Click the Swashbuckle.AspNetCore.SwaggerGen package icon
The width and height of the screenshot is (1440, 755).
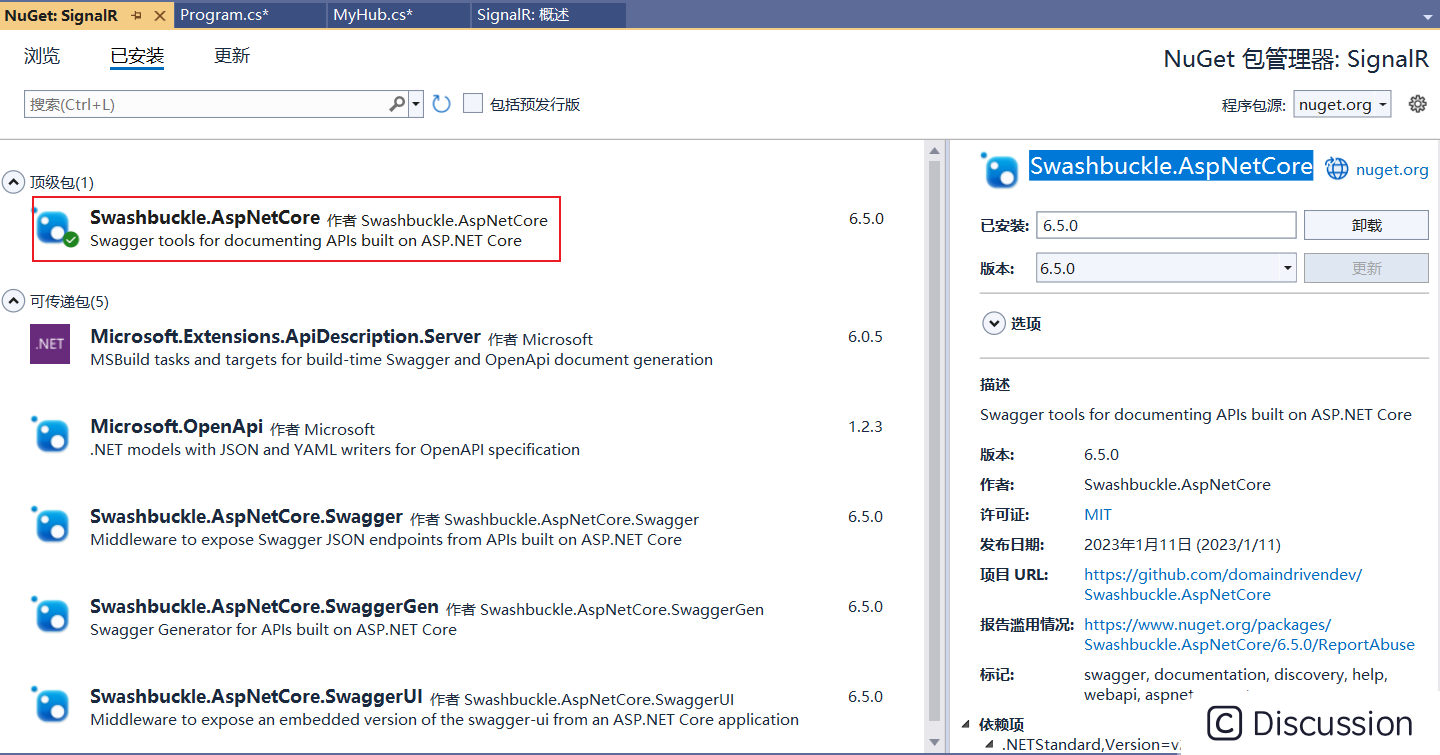49,615
